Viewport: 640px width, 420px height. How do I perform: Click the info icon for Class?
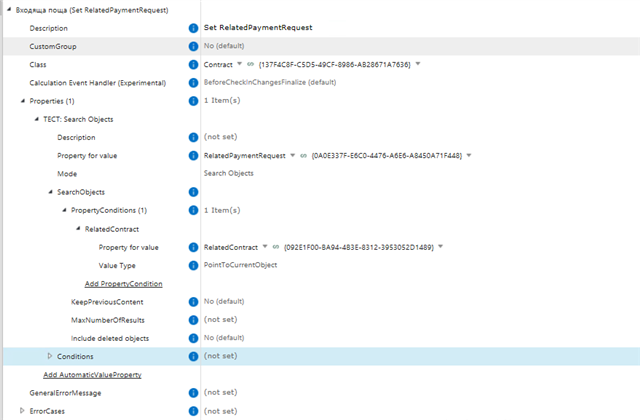(x=194, y=64)
